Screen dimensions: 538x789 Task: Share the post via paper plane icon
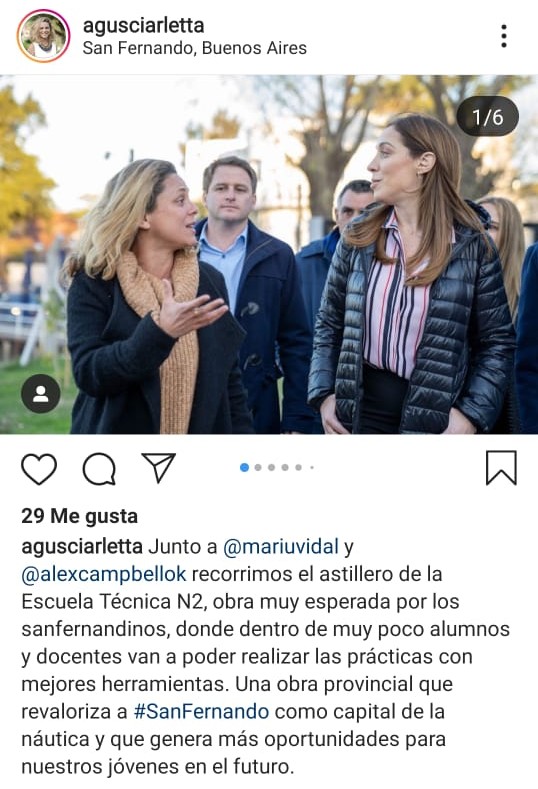(x=159, y=468)
